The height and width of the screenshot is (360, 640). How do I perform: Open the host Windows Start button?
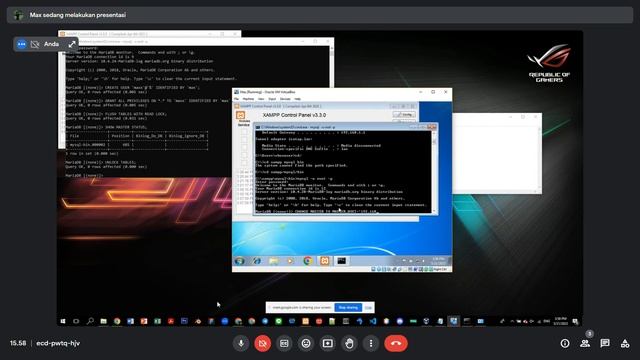[63, 321]
